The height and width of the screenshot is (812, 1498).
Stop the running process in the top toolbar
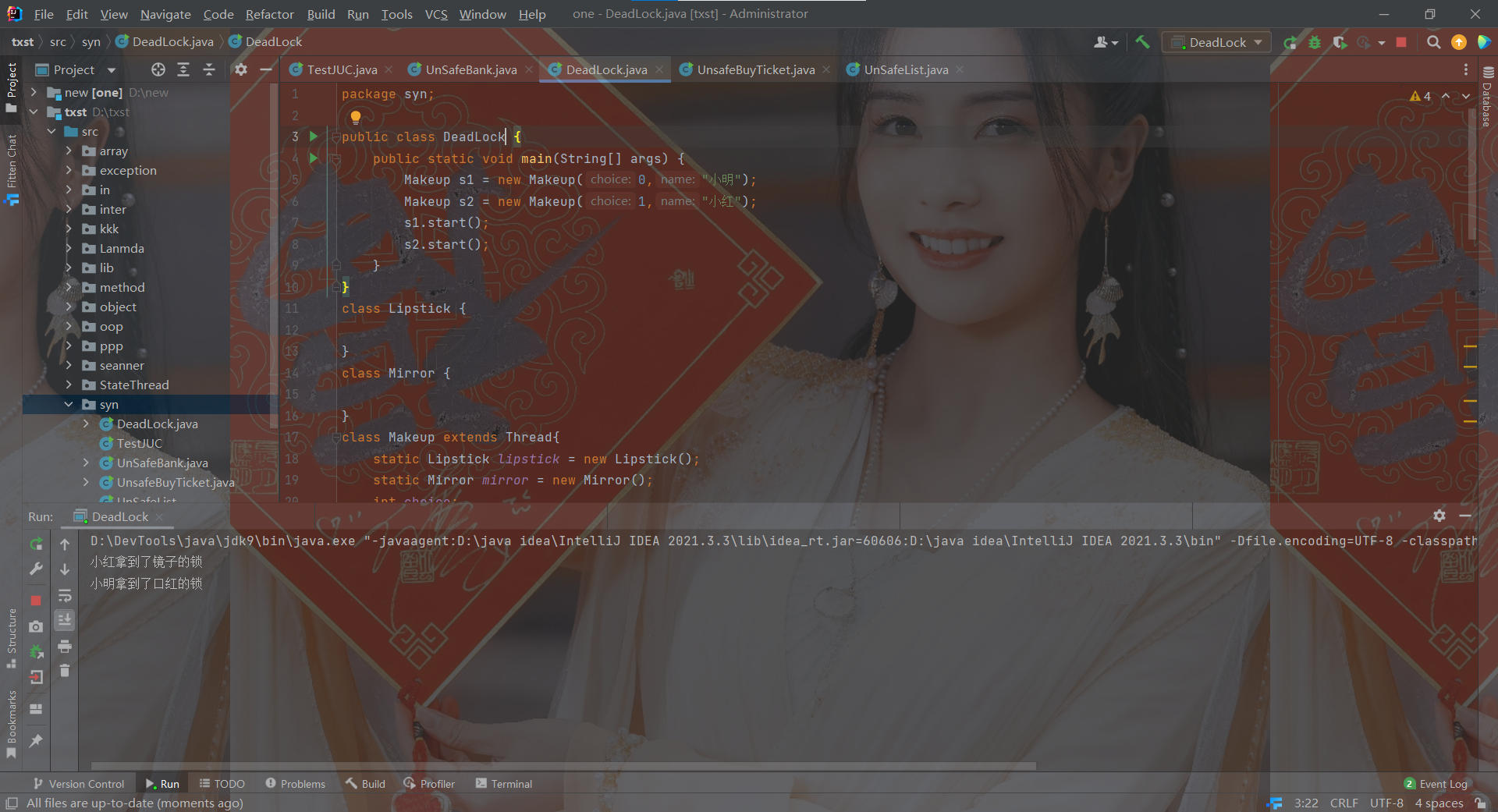click(x=1401, y=42)
